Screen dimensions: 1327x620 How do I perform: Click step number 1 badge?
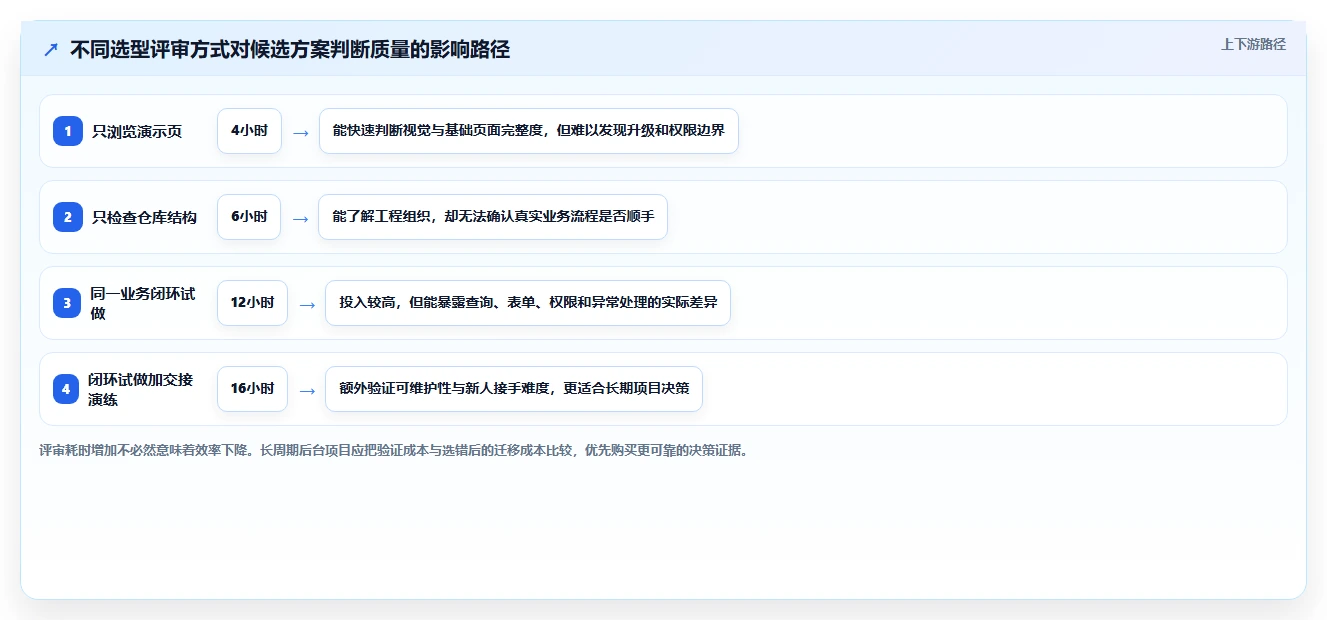(x=68, y=131)
